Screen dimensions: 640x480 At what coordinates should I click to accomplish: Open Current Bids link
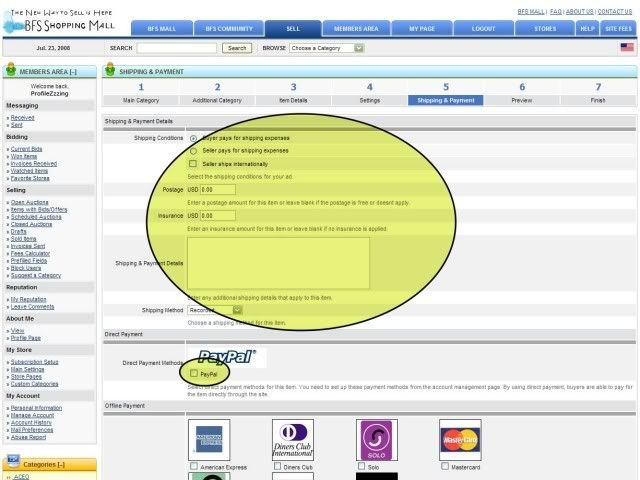tap(27, 149)
